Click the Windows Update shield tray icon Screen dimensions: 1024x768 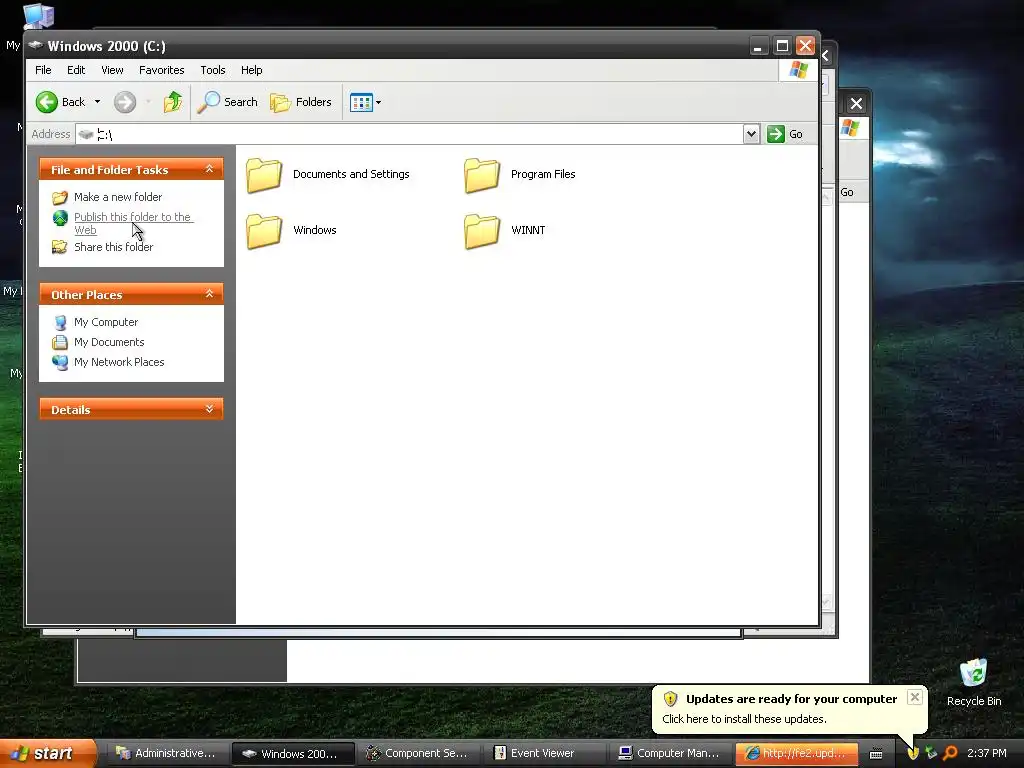point(913,754)
